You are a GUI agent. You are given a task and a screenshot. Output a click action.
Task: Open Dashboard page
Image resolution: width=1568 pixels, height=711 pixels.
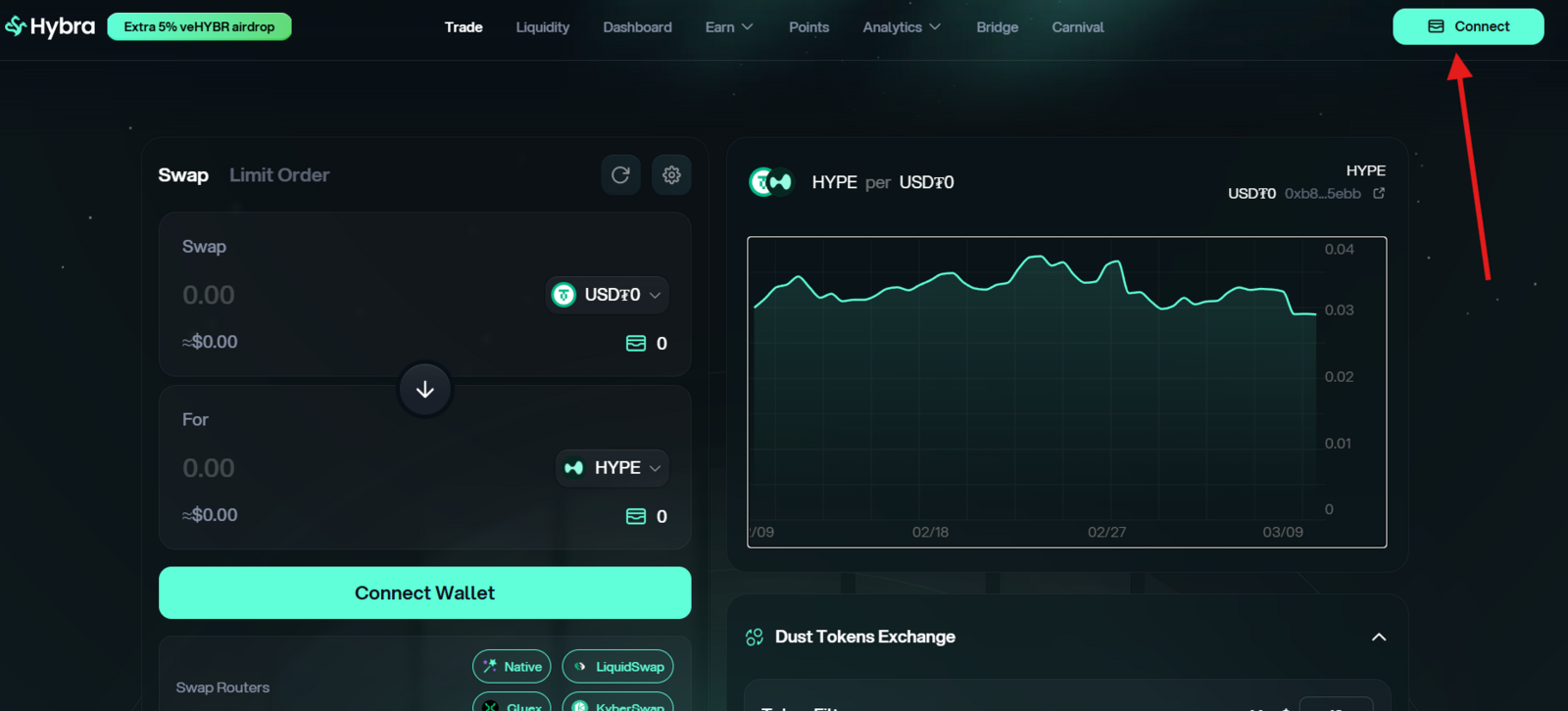tap(638, 27)
